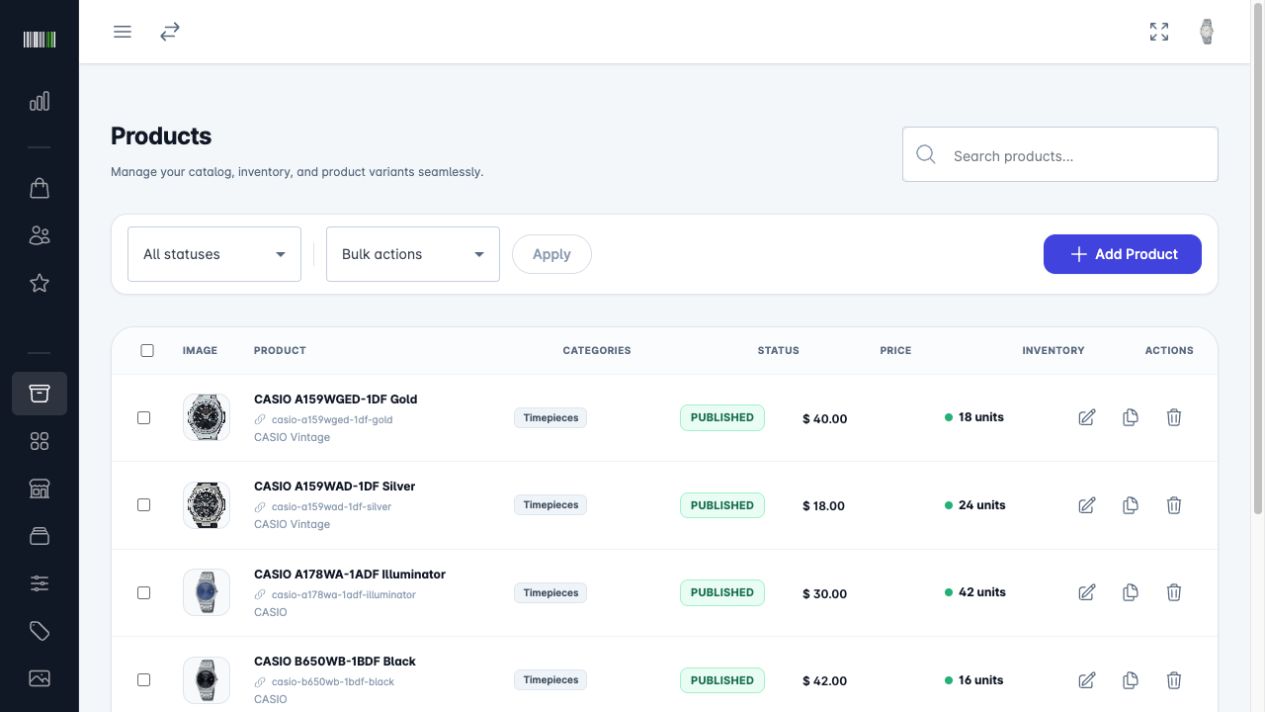Open the hamburger menu icon
This screenshot has width=1265, height=712.
122,32
